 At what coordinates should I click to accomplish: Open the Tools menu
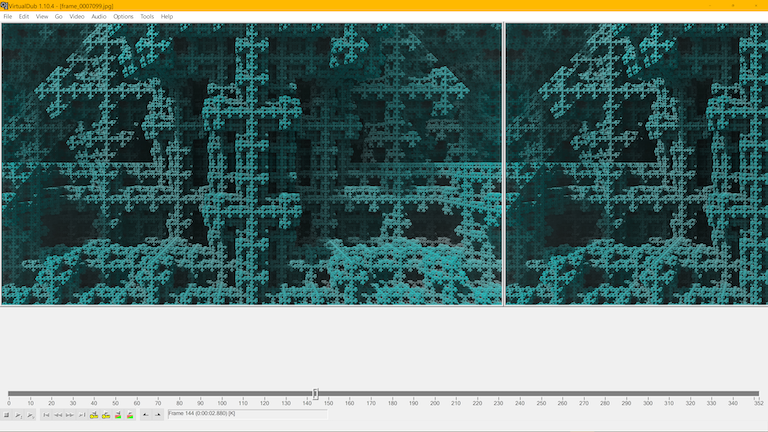(147, 16)
